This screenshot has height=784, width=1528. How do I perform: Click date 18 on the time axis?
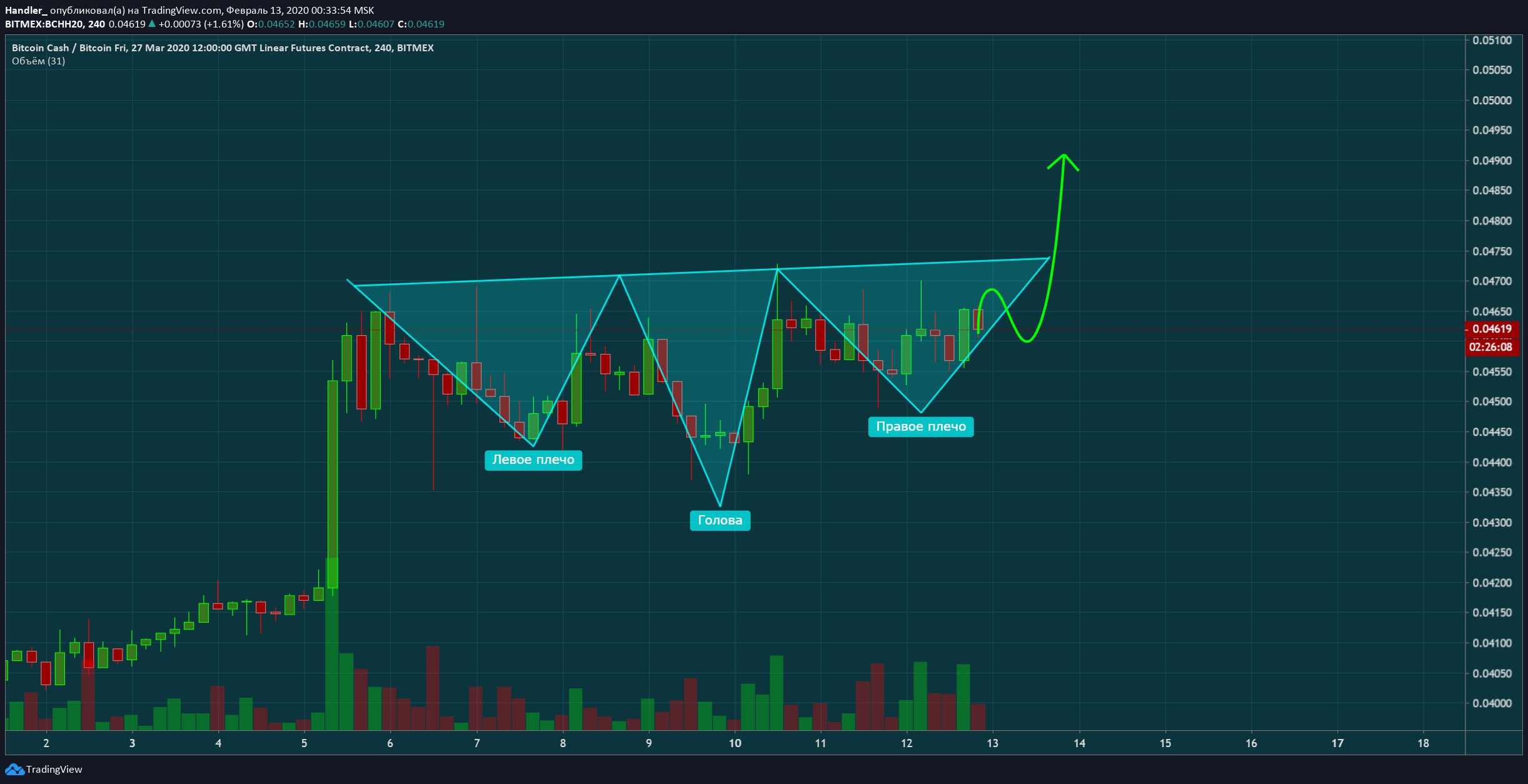[x=1423, y=743]
